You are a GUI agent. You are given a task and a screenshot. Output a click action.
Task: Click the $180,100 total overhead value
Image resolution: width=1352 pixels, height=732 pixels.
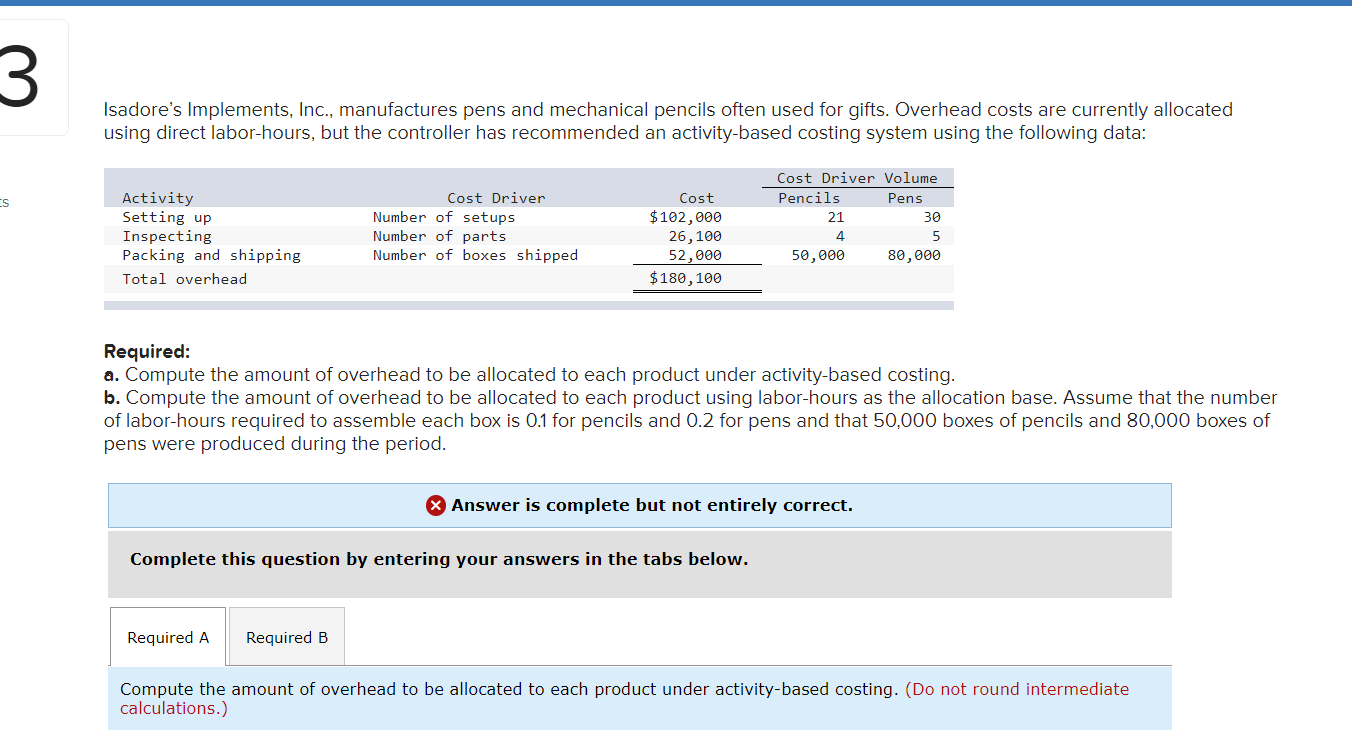point(685,278)
